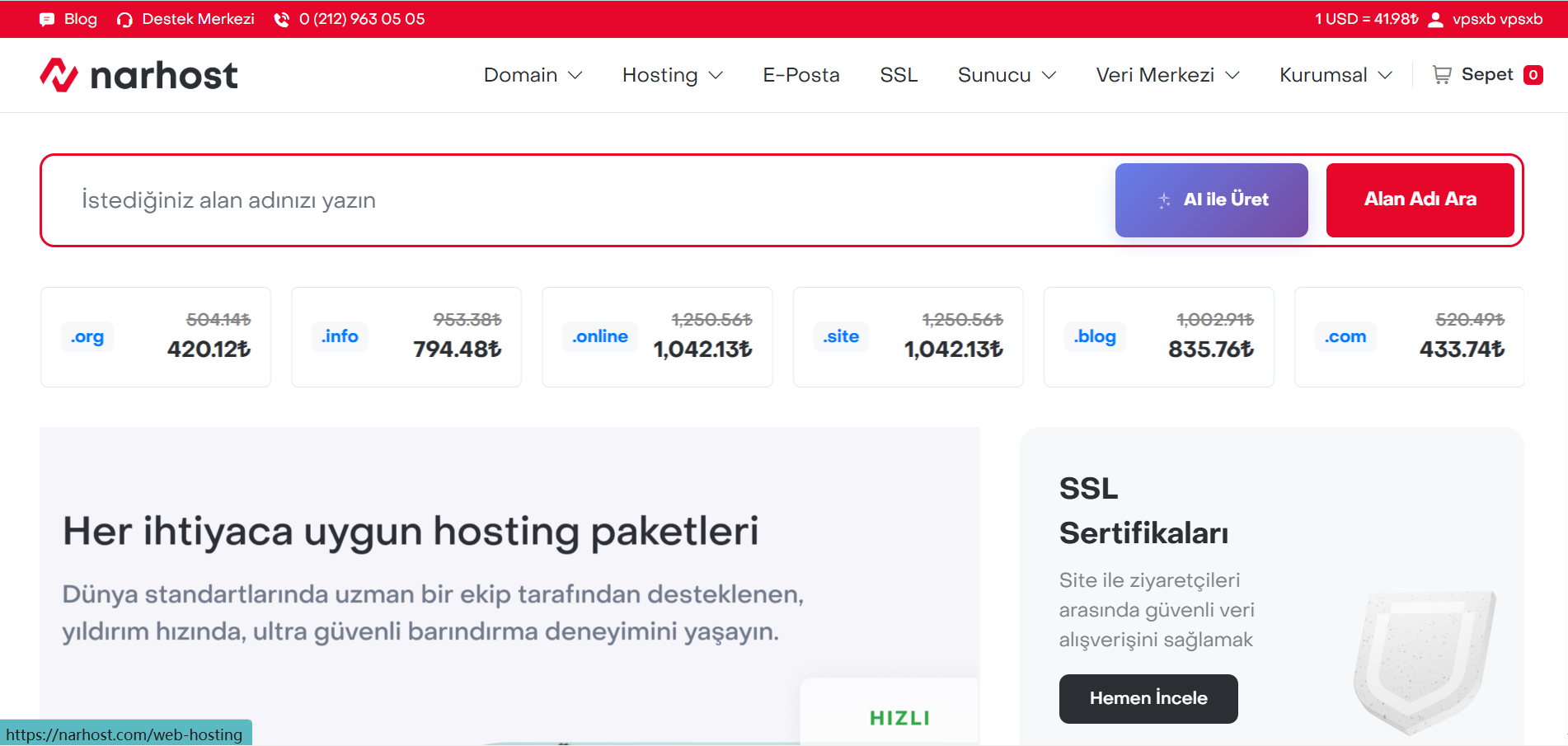
Task: Click the cart item count badge
Action: 1533,75
